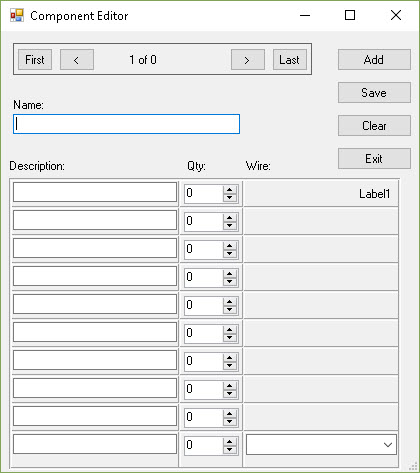Click the fifth row's Description field

click(95, 304)
